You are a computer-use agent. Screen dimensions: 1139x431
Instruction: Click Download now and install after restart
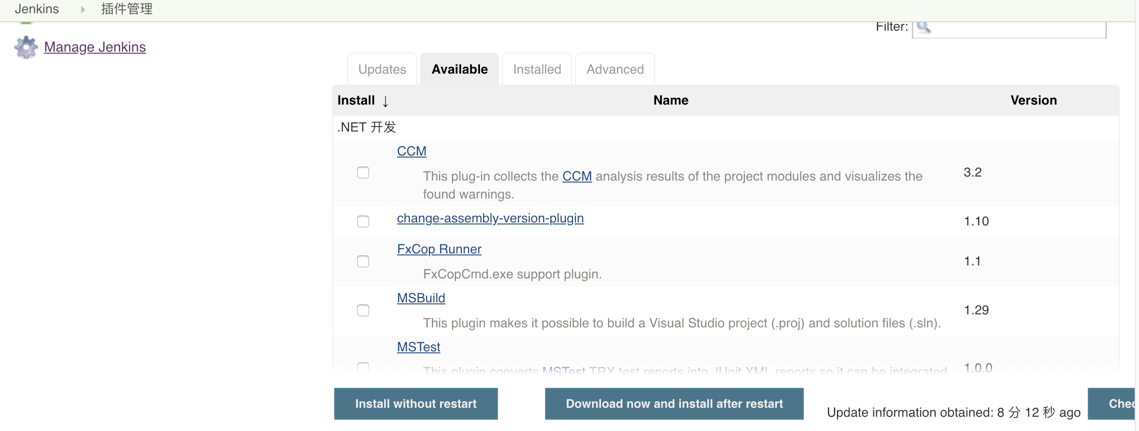674,404
